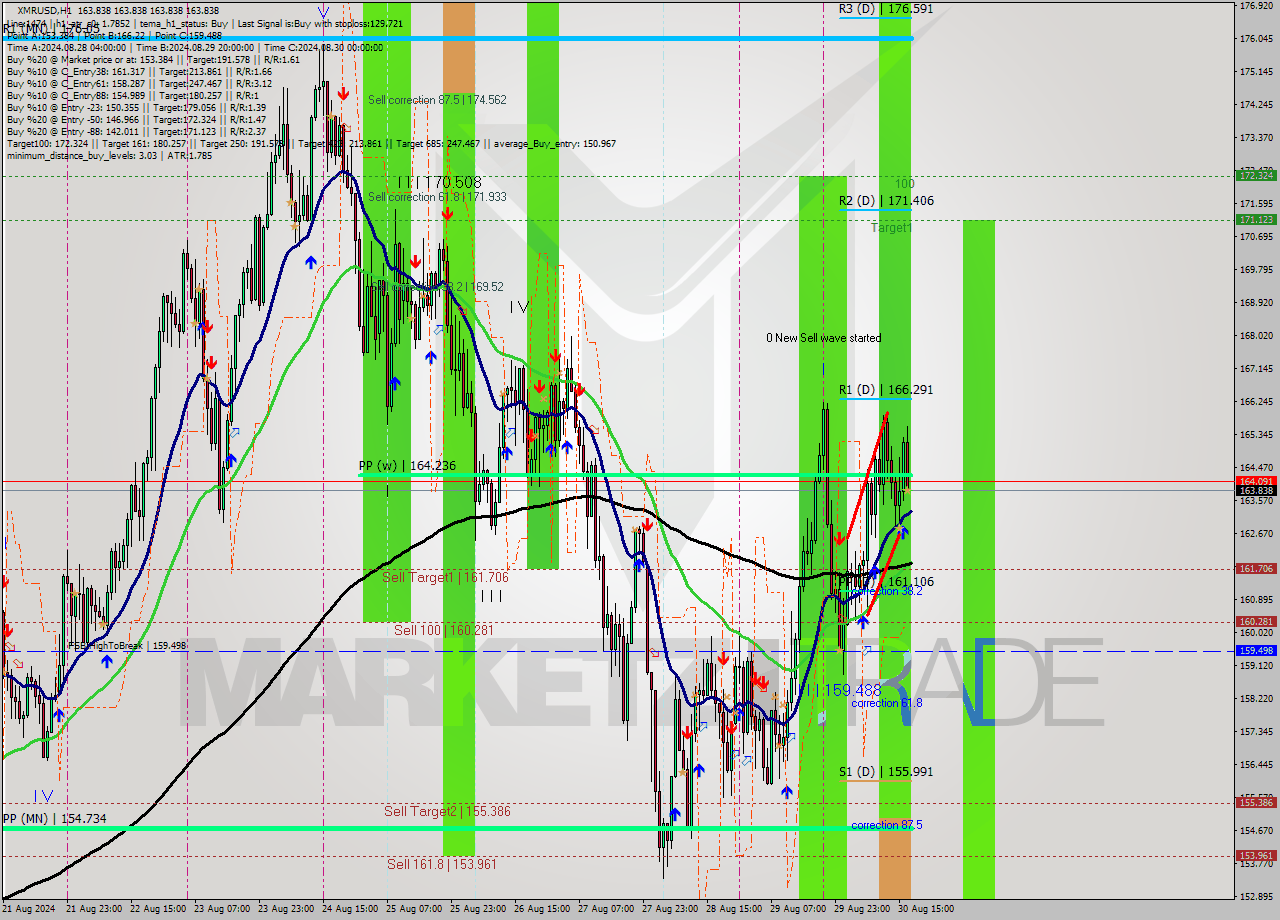Select the I I | 170.508 wave label
Image resolution: width=1280 pixels, height=920 pixels.
pyautogui.click(x=439, y=183)
